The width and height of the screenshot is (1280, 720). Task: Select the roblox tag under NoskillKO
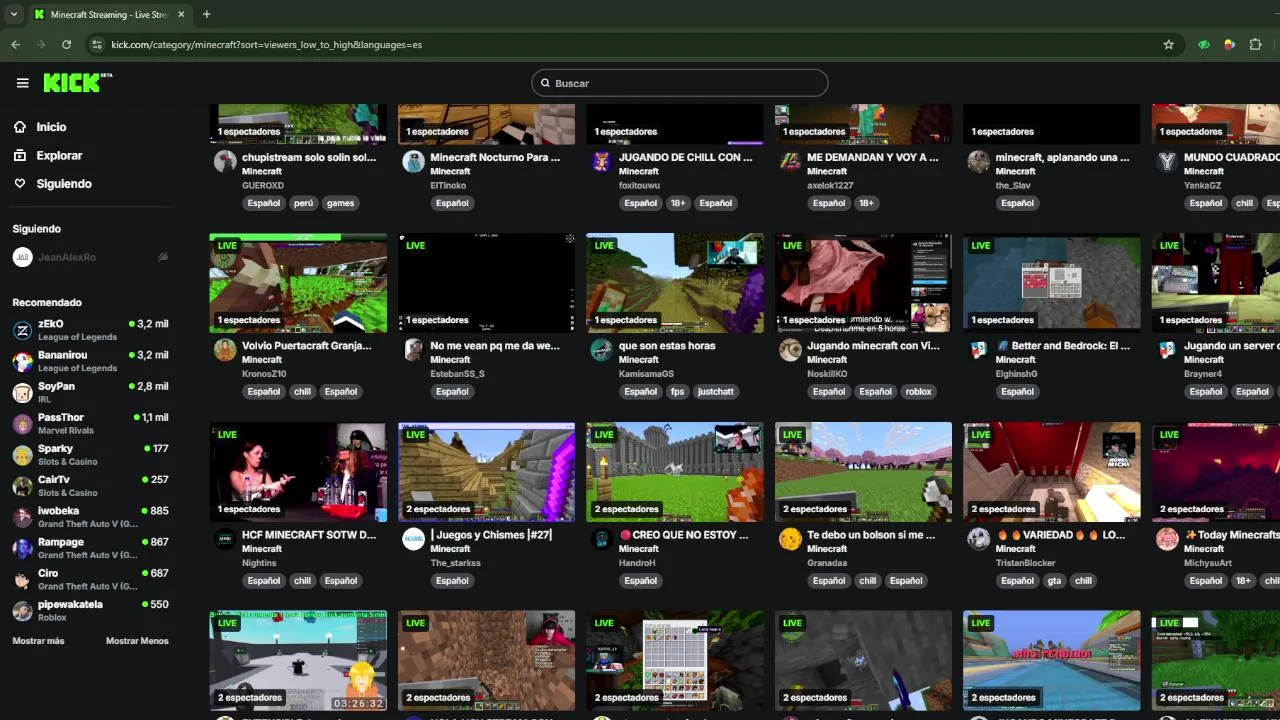[918, 392]
